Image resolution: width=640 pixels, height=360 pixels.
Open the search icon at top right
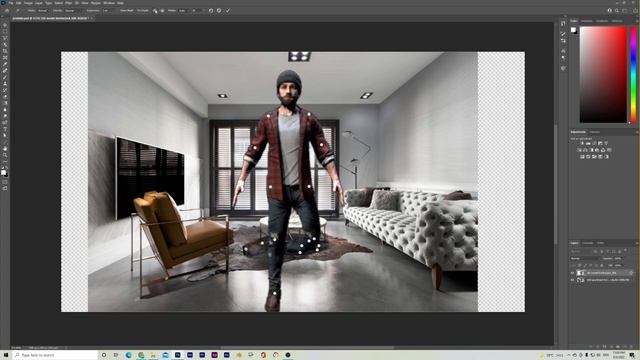pyautogui.click(x=617, y=11)
